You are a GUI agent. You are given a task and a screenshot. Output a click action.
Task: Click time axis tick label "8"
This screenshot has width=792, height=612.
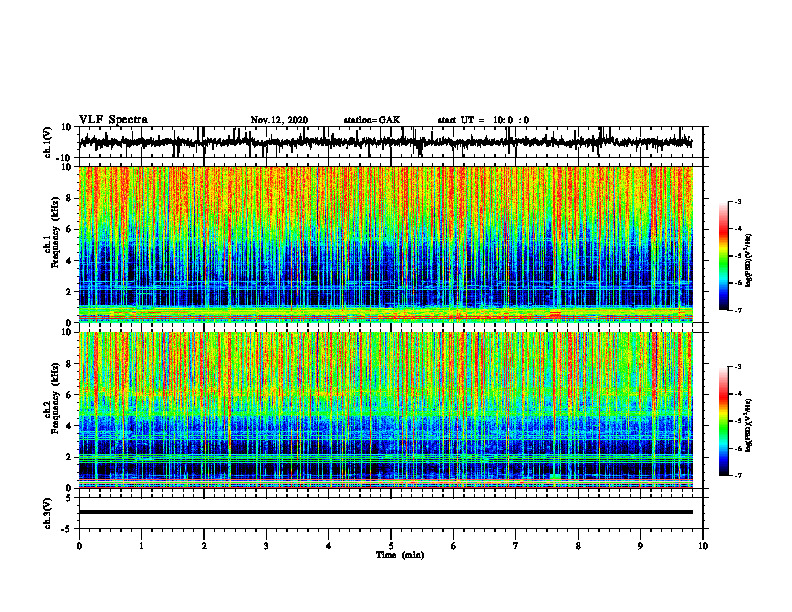point(578,546)
